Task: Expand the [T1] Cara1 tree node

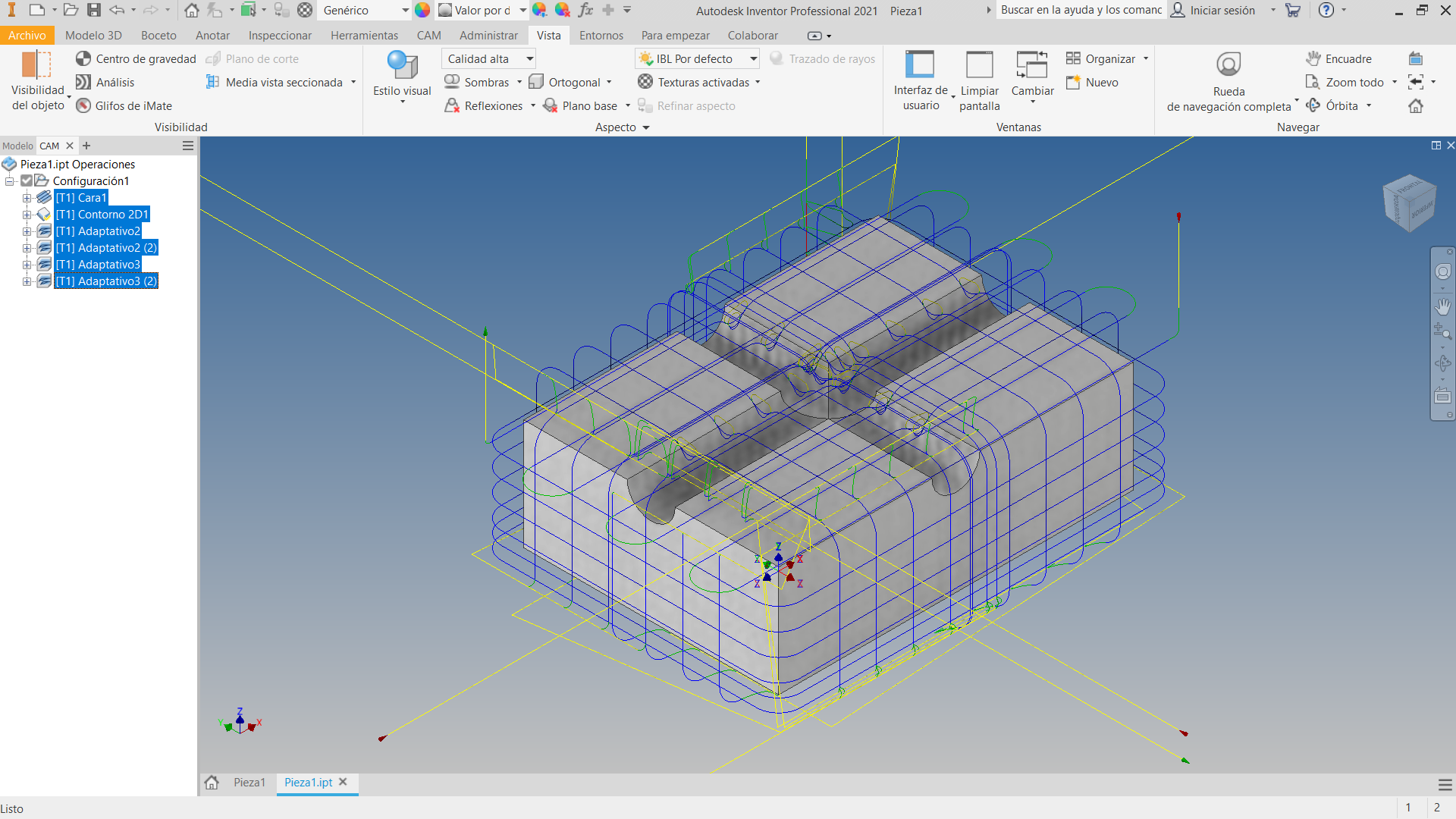Action: click(27, 198)
